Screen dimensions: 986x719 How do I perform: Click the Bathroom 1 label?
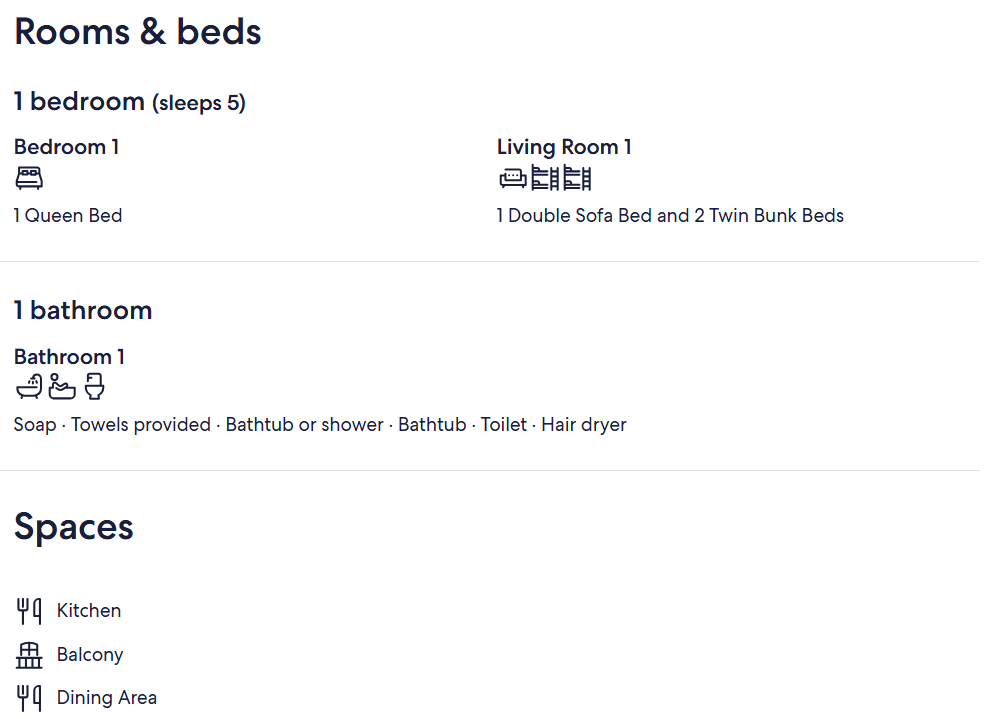69,357
